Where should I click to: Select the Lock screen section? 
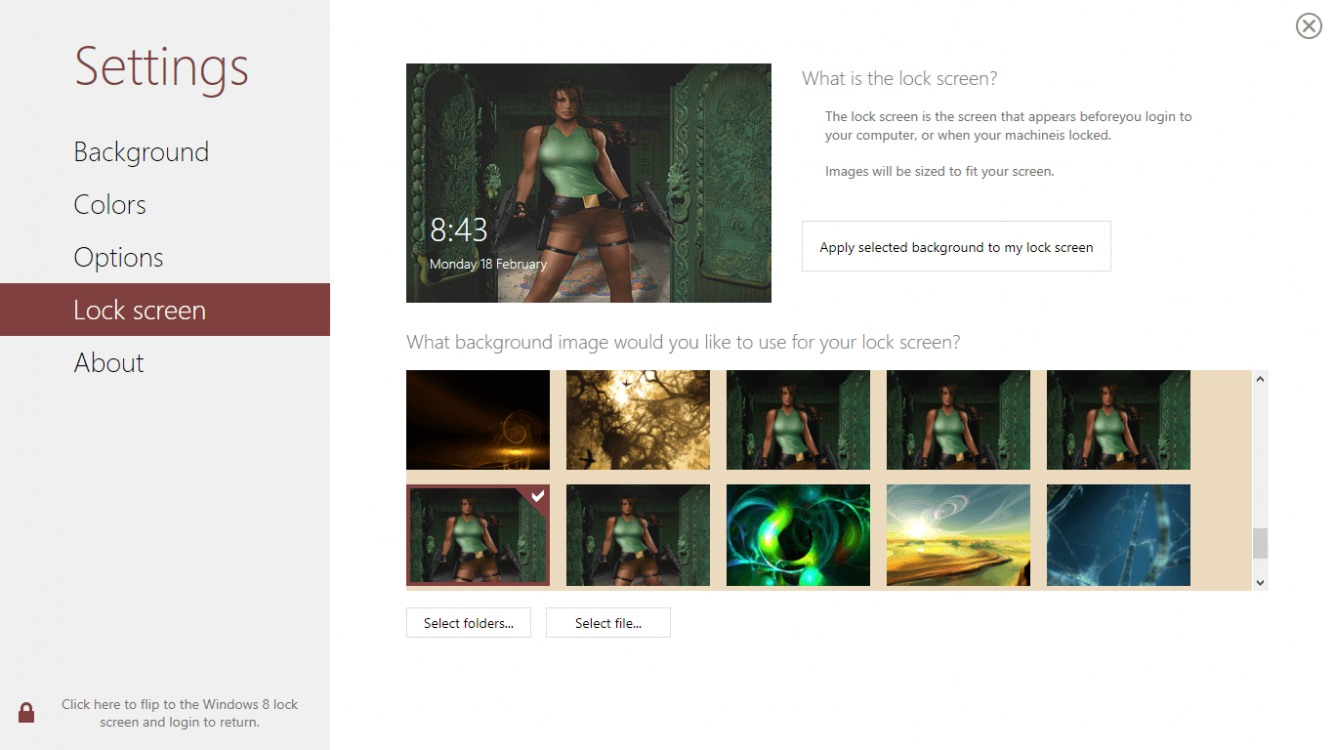tap(165, 310)
